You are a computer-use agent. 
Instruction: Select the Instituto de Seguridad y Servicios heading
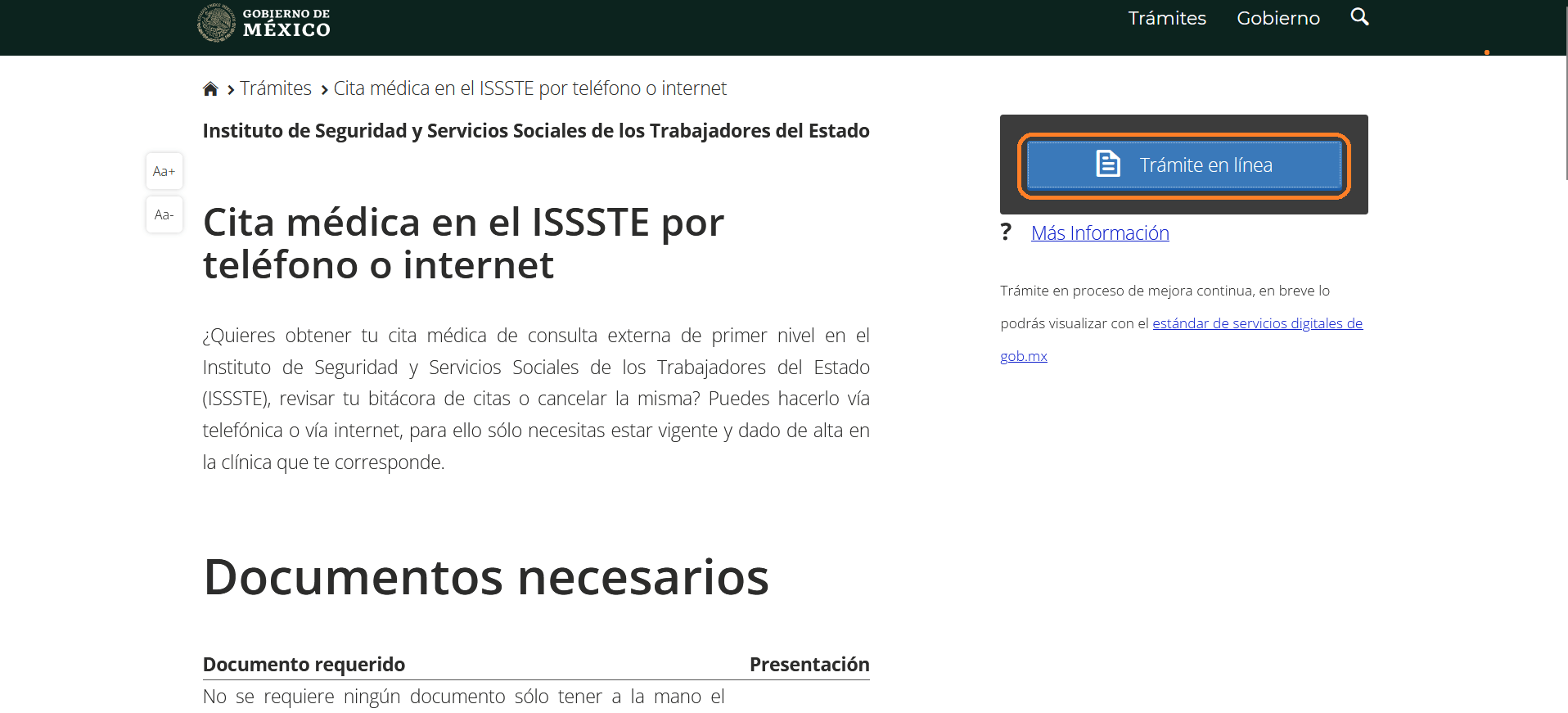pyautogui.click(x=536, y=131)
